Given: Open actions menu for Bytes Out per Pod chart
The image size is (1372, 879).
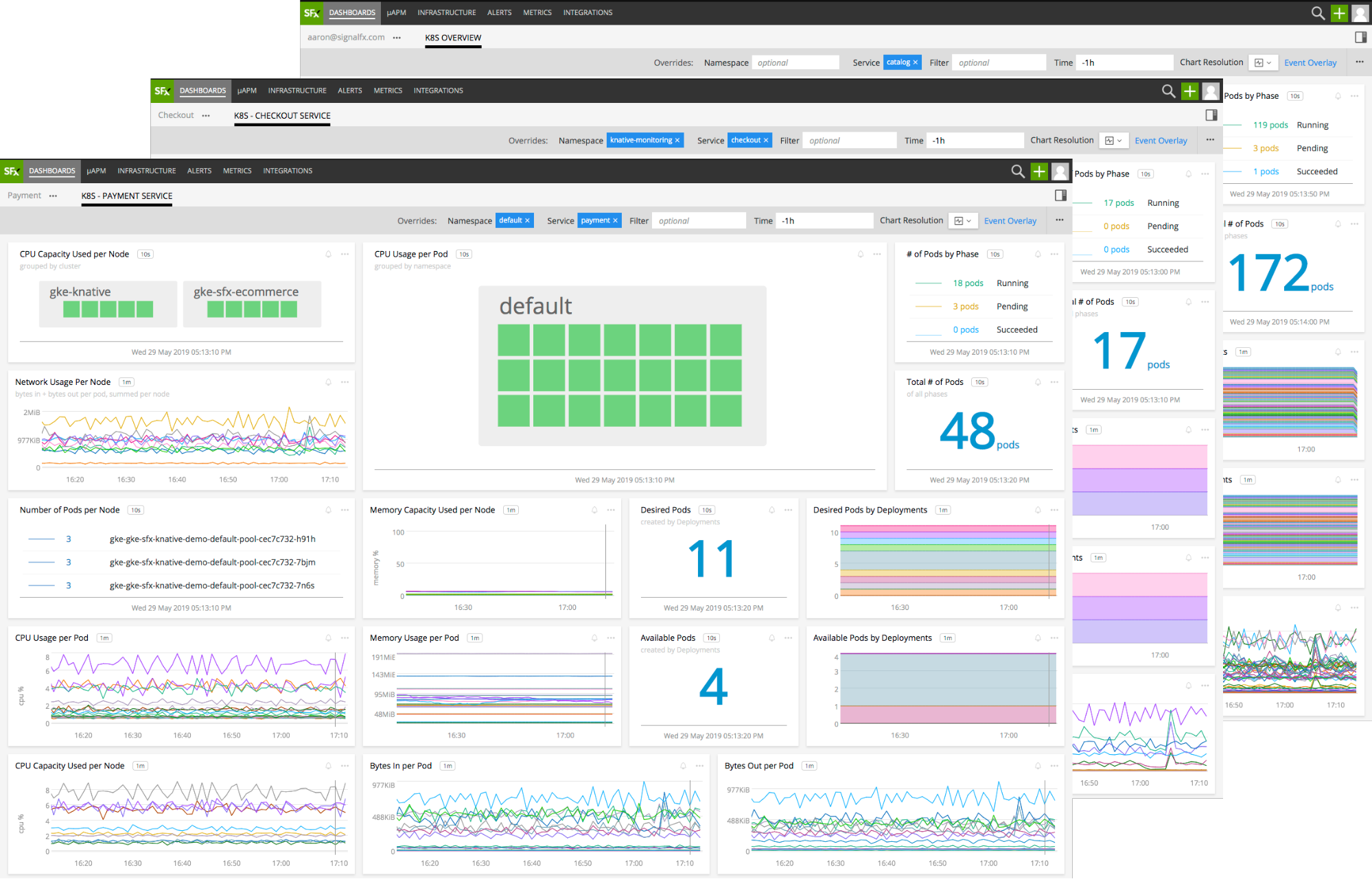Looking at the screenshot, I should pyautogui.click(x=1054, y=766).
